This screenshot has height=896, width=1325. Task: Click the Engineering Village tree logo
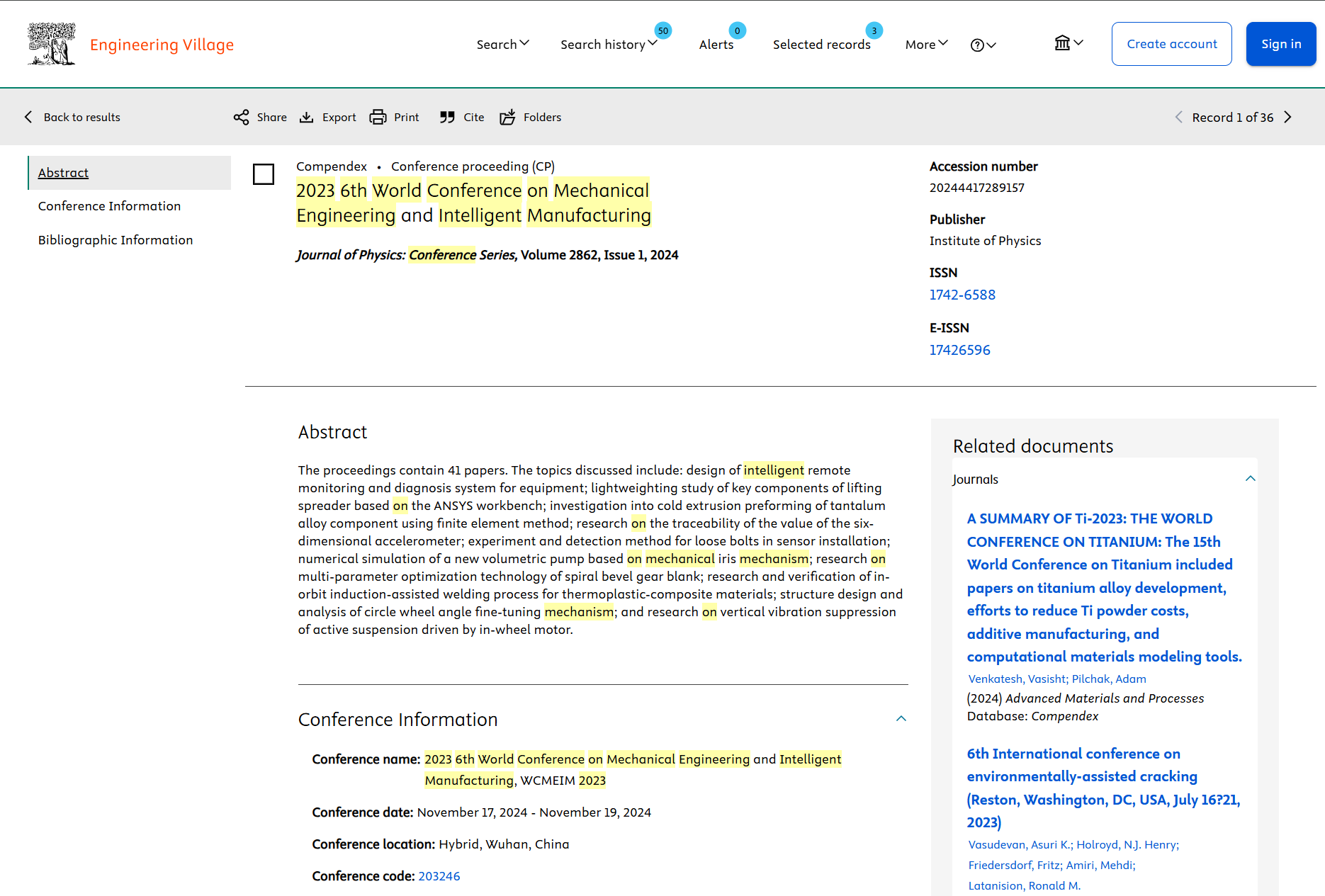click(52, 44)
